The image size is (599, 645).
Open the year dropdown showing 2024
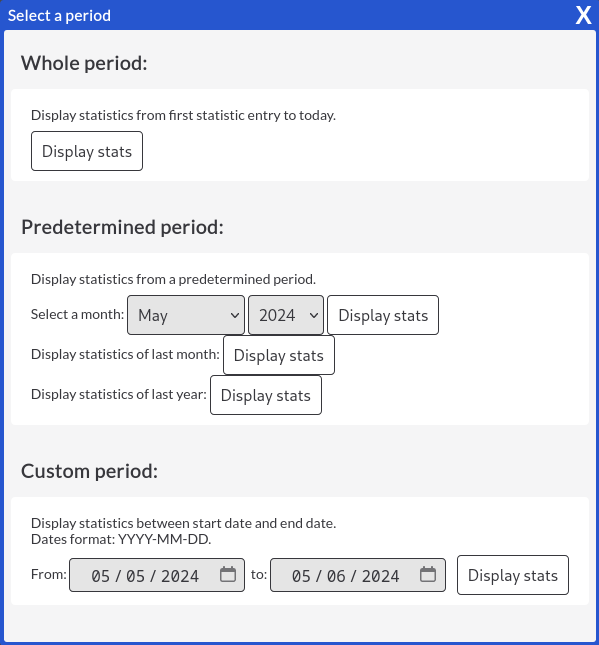[286, 315]
